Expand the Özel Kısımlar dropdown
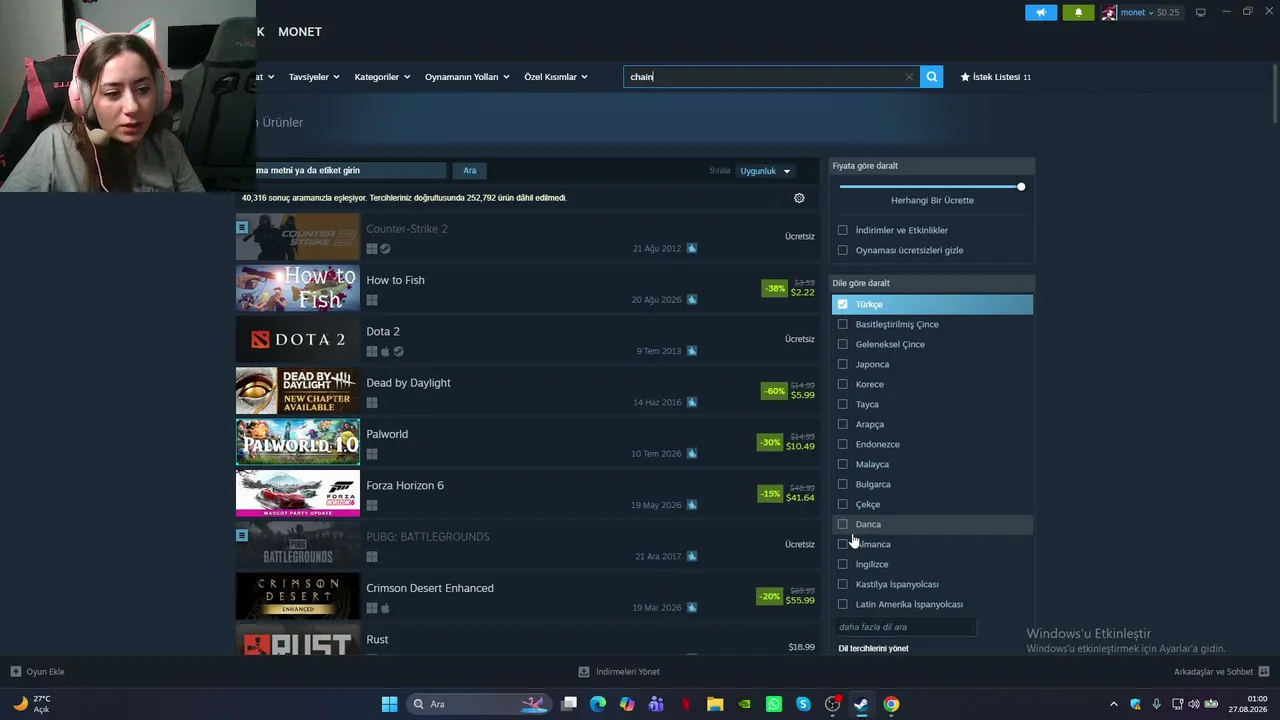Screen dimensions: 1280x720 [x=556, y=77]
